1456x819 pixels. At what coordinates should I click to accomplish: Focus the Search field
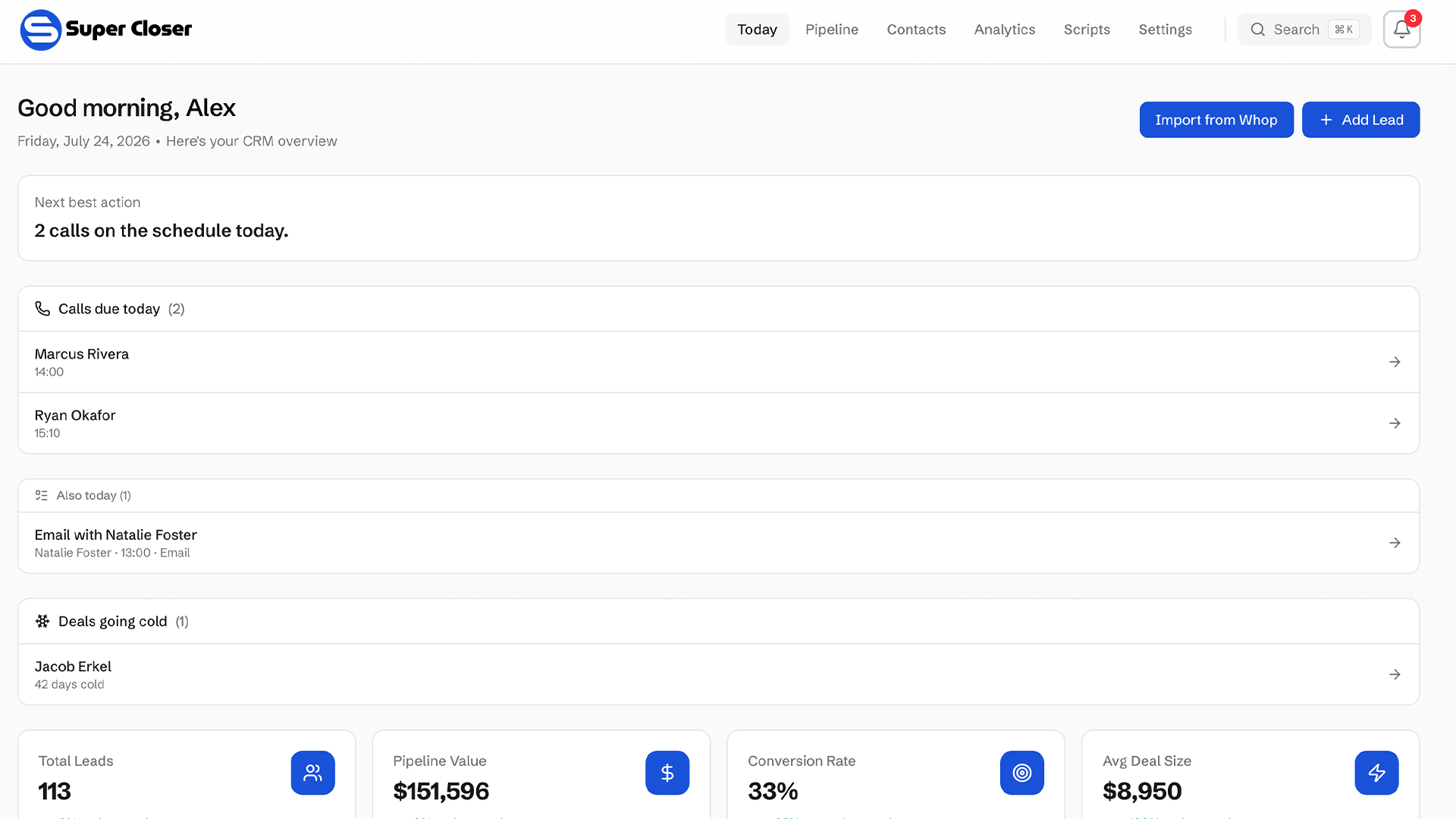pos(1304,30)
